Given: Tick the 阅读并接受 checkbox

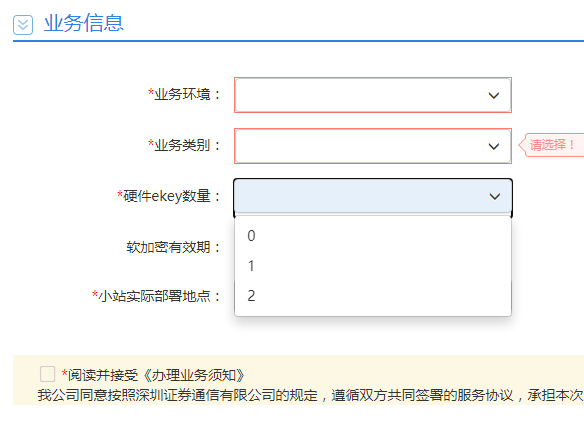Looking at the screenshot, I should click(48, 374).
